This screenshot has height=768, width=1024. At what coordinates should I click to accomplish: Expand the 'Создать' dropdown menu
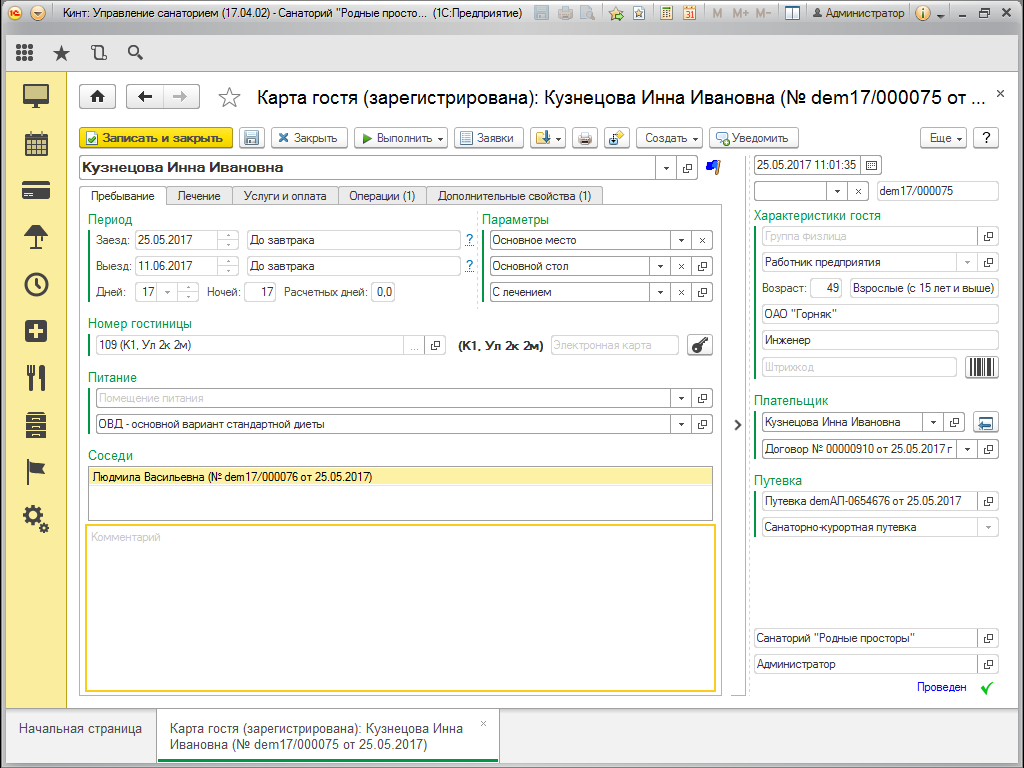670,138
